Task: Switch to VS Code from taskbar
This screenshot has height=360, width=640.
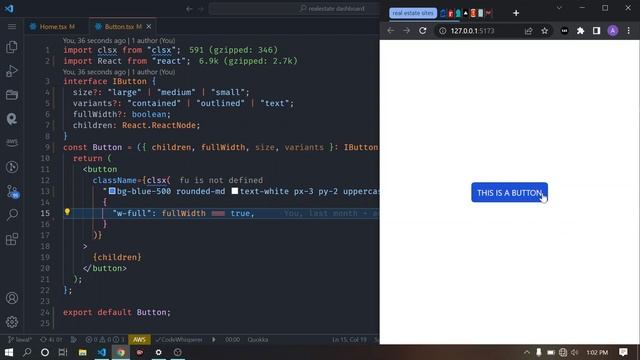Action: coord(102,352)
